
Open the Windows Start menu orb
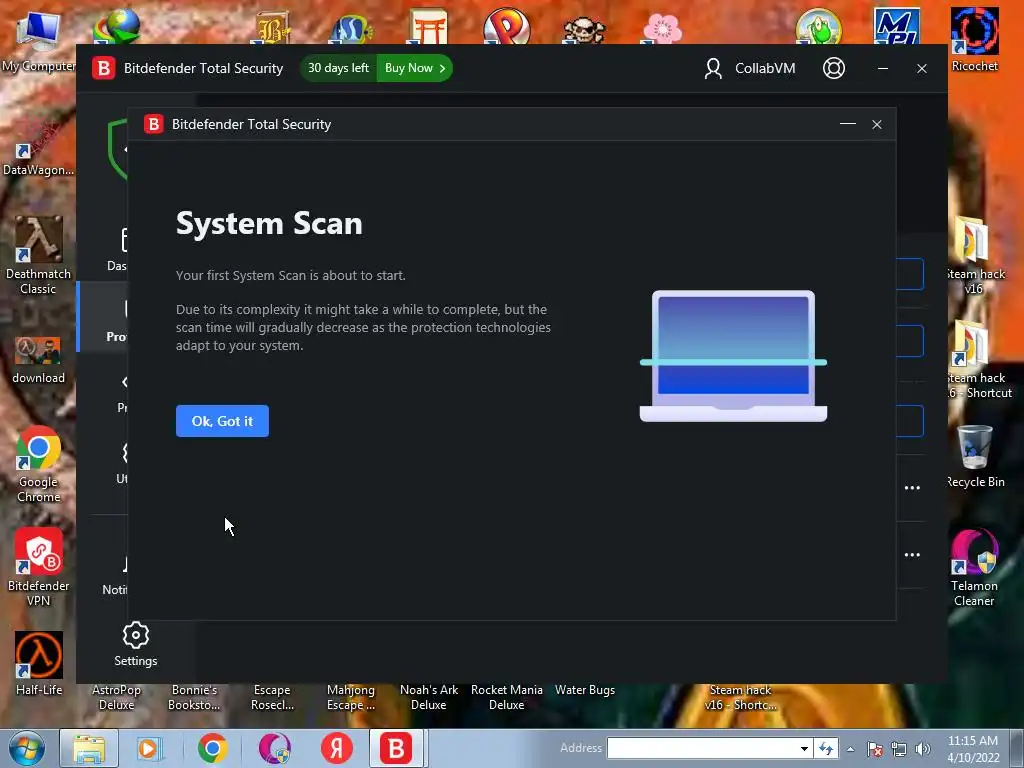tap(26, 748)
